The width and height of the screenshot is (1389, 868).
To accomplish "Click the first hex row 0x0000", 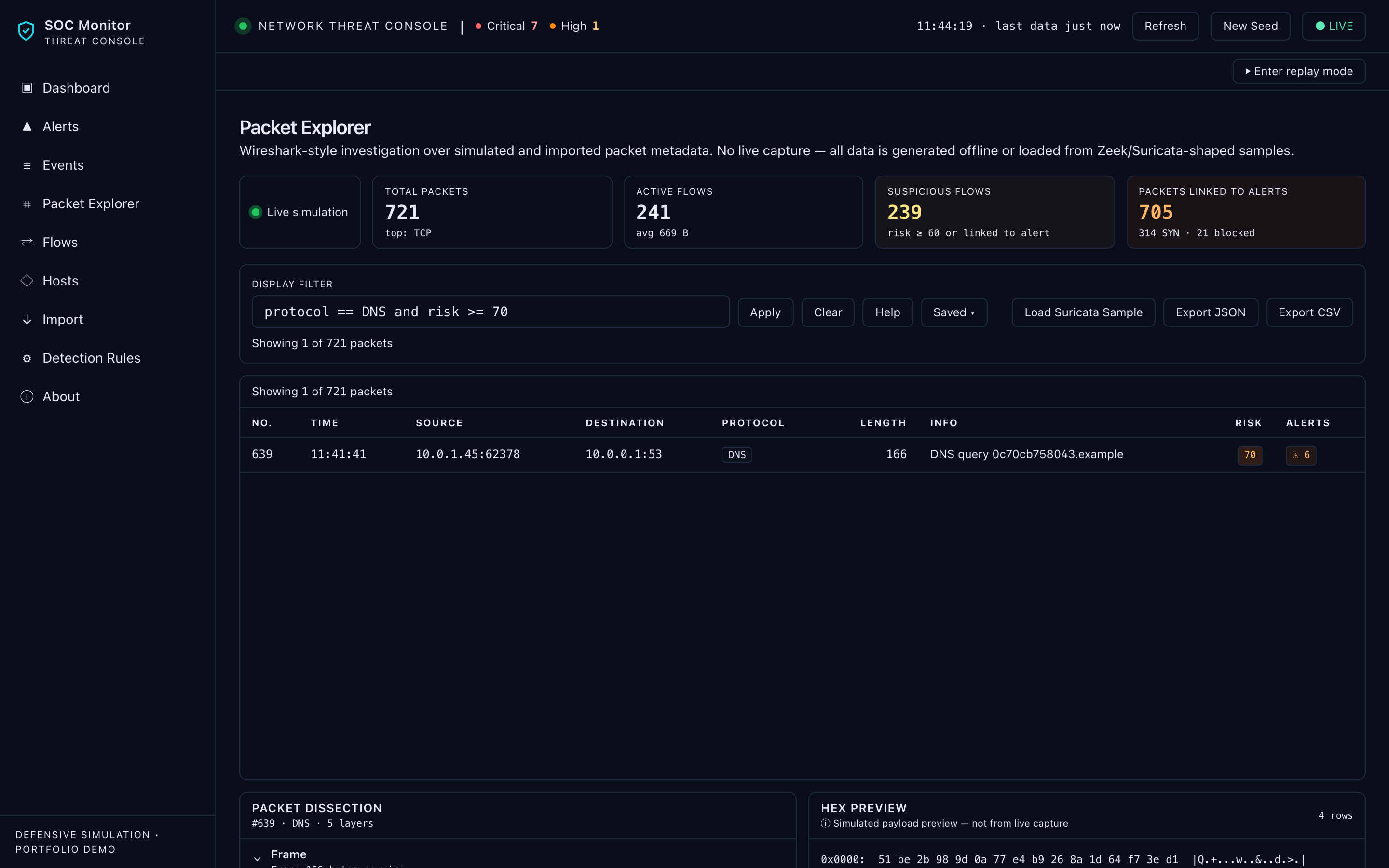I will 1062,859.
